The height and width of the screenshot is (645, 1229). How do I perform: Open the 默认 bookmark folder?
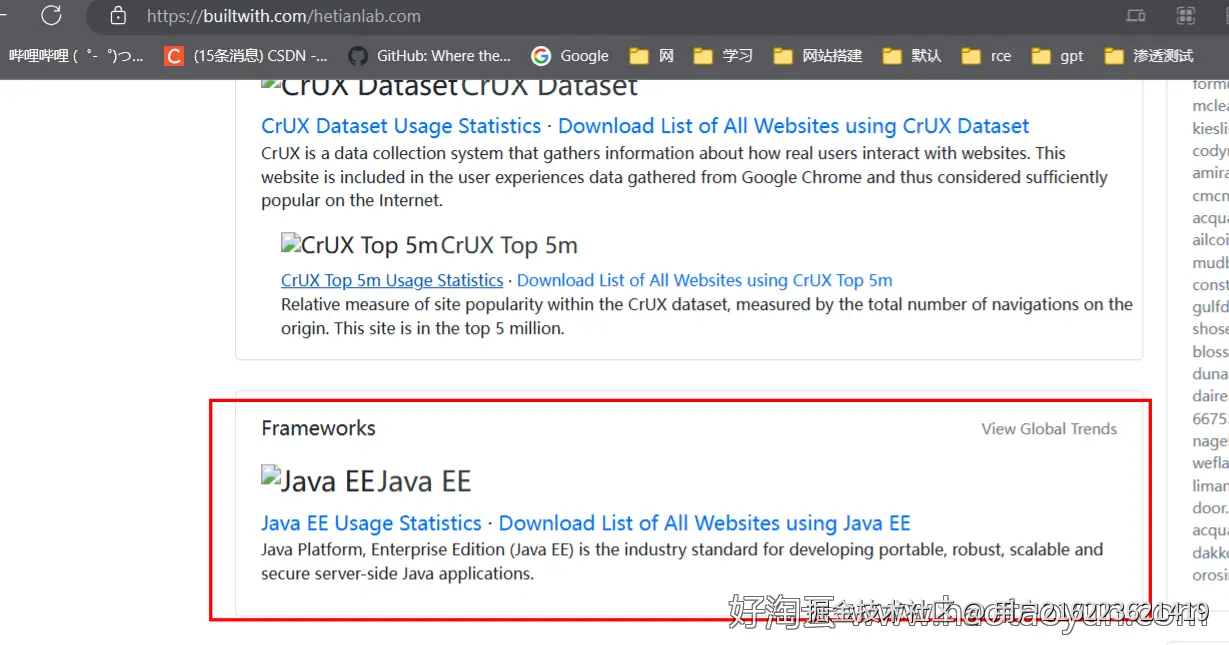click(912, 56)
